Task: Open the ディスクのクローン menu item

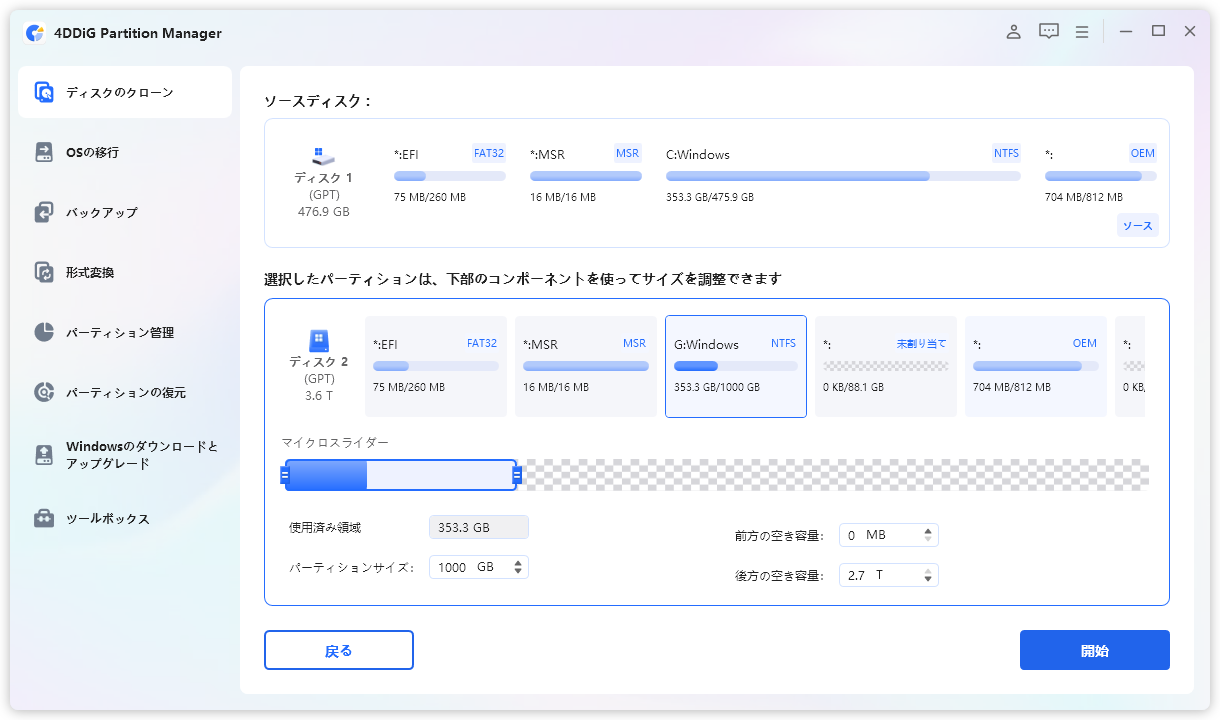Action: 125,92
